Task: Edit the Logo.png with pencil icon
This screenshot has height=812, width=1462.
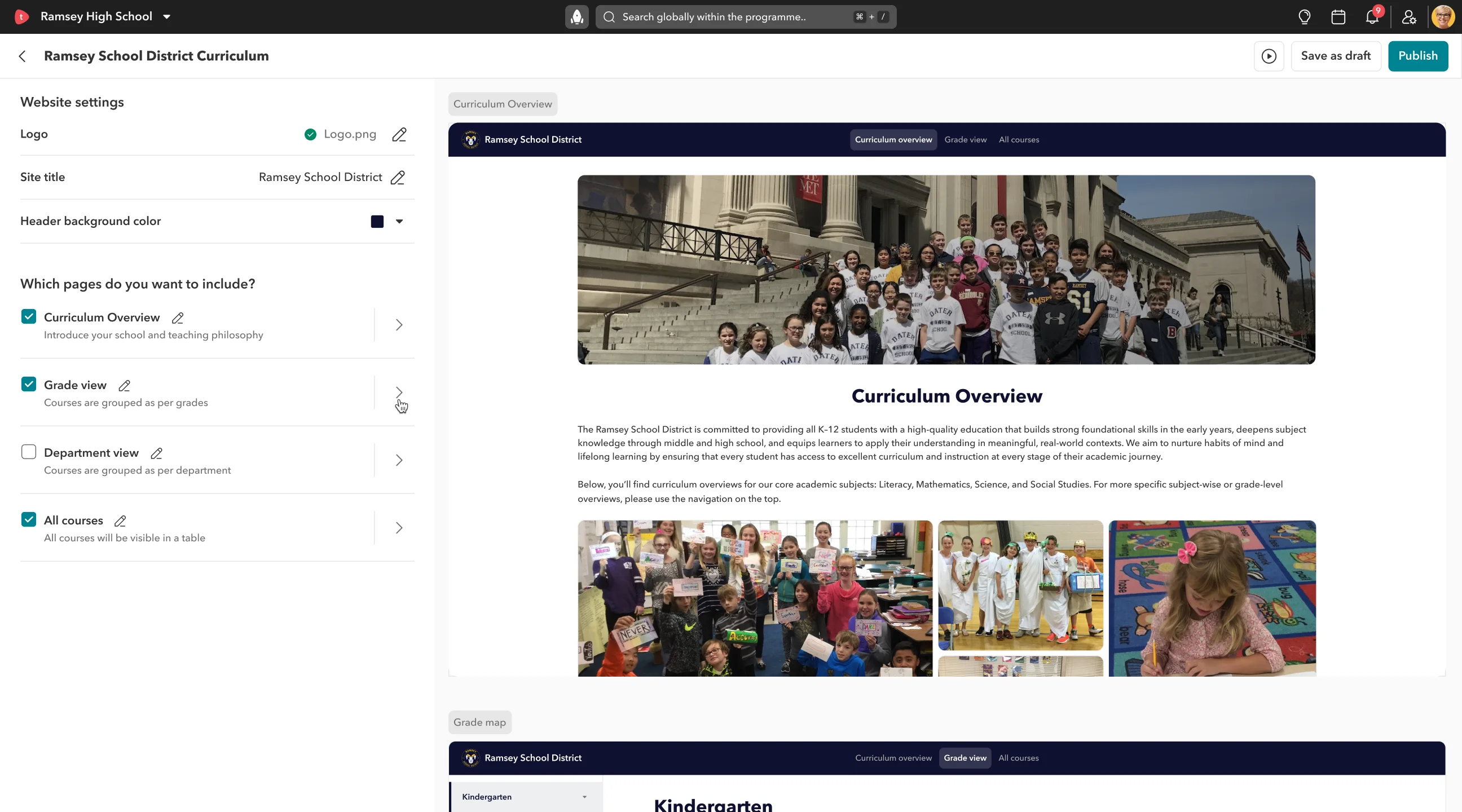Action: [x=399, y=134]
